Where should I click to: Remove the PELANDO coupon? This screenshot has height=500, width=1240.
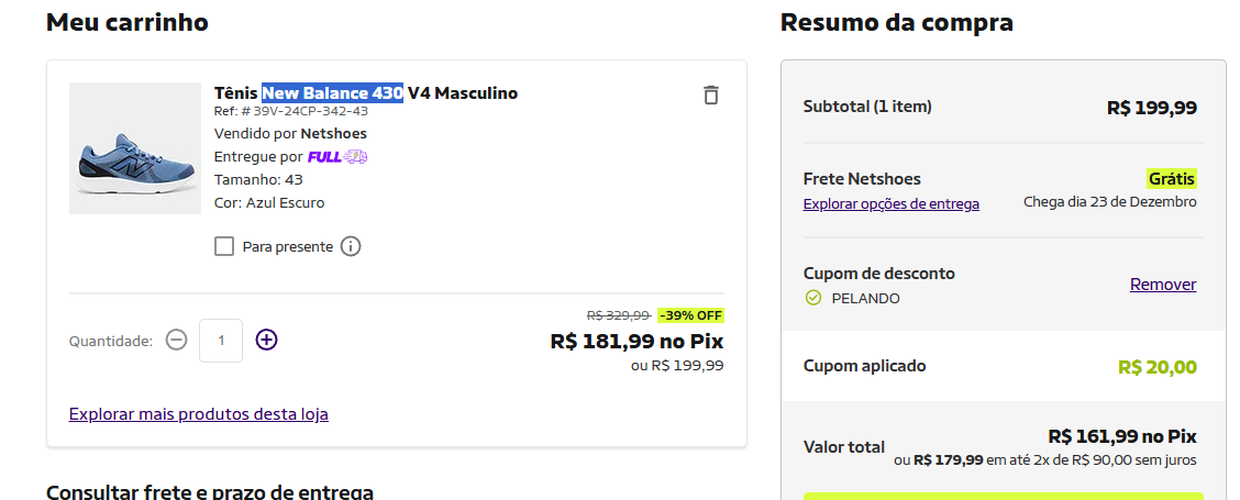pos(1163,285)
